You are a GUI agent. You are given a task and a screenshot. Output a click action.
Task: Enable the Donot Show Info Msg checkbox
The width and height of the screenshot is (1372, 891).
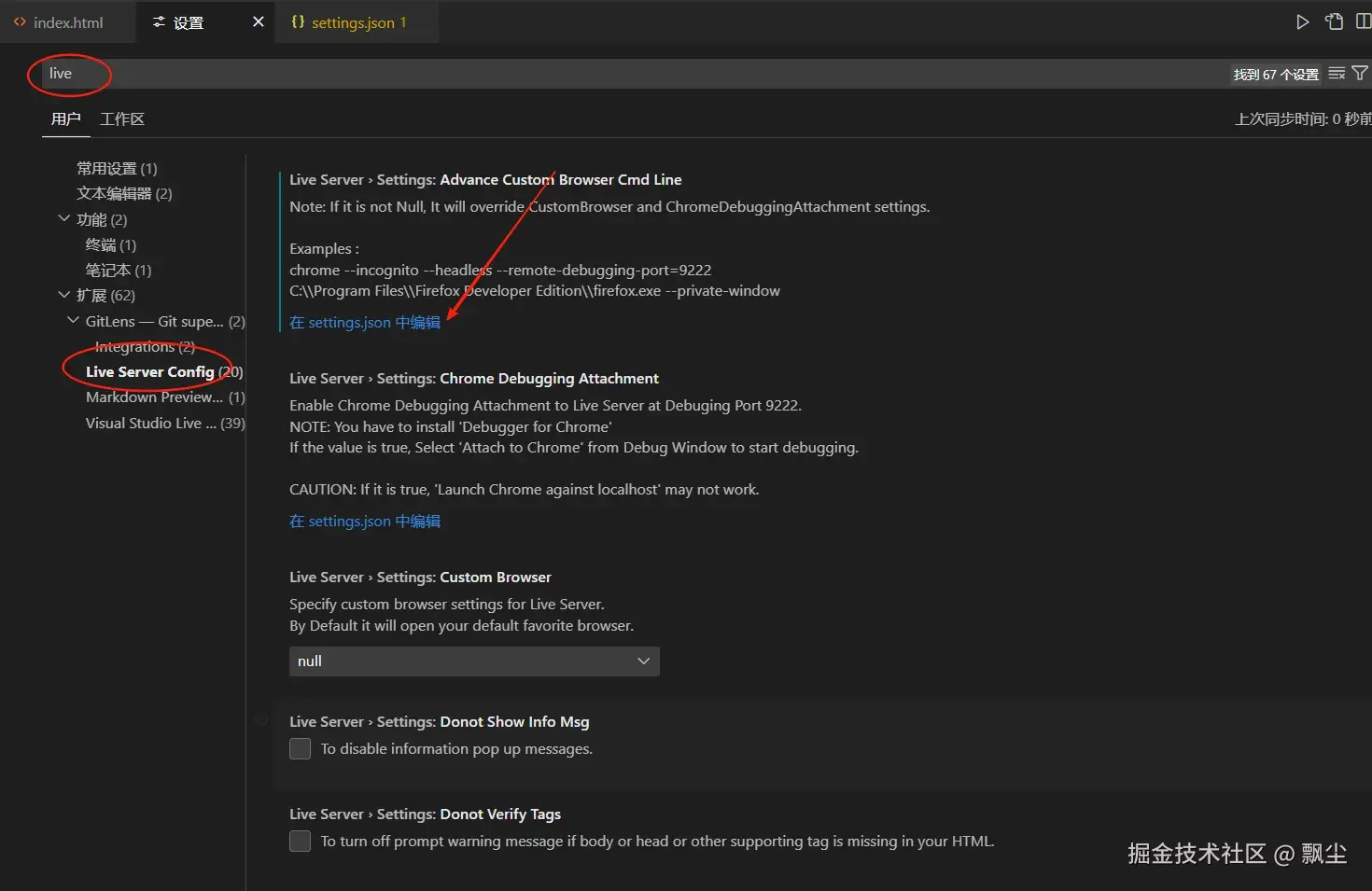tap(300, 749)
